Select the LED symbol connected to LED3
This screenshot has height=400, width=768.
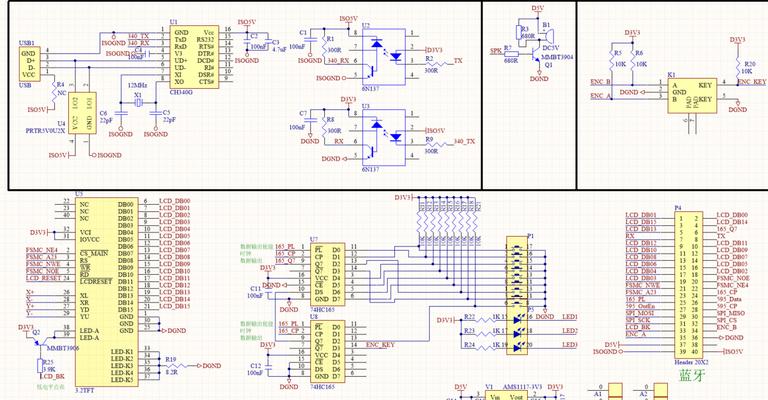click(518, 348)
